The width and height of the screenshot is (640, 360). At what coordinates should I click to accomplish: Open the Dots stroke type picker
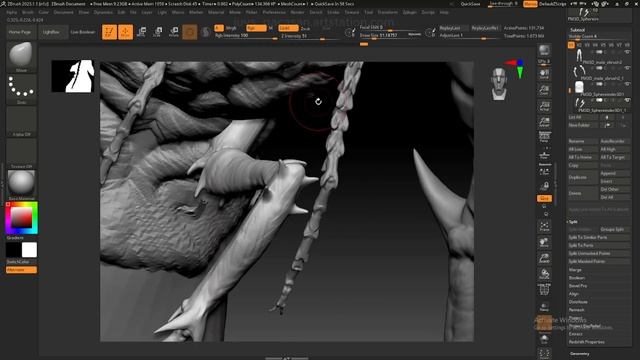point(21,89)
